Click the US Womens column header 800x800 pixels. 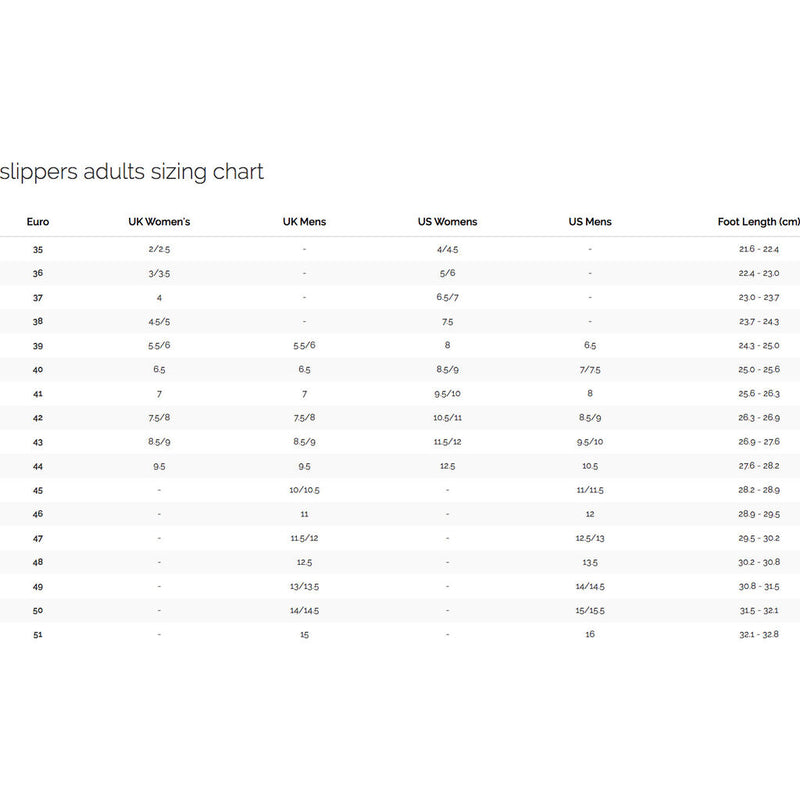[x=447, y=221]
